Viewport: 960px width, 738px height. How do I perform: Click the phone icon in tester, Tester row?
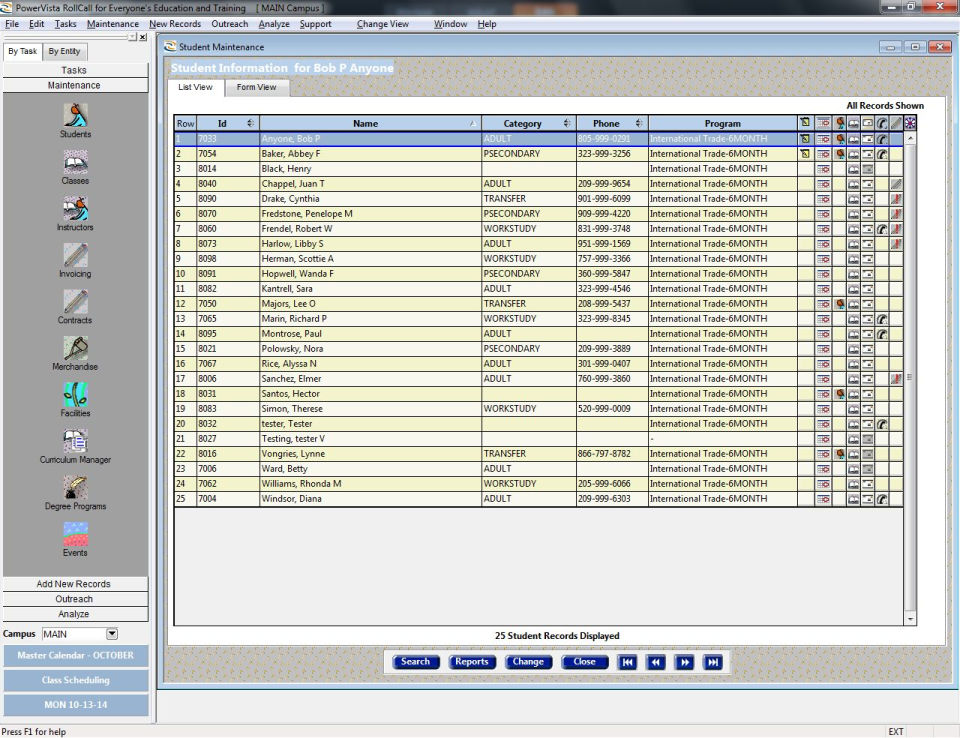[x=882, y=424]
